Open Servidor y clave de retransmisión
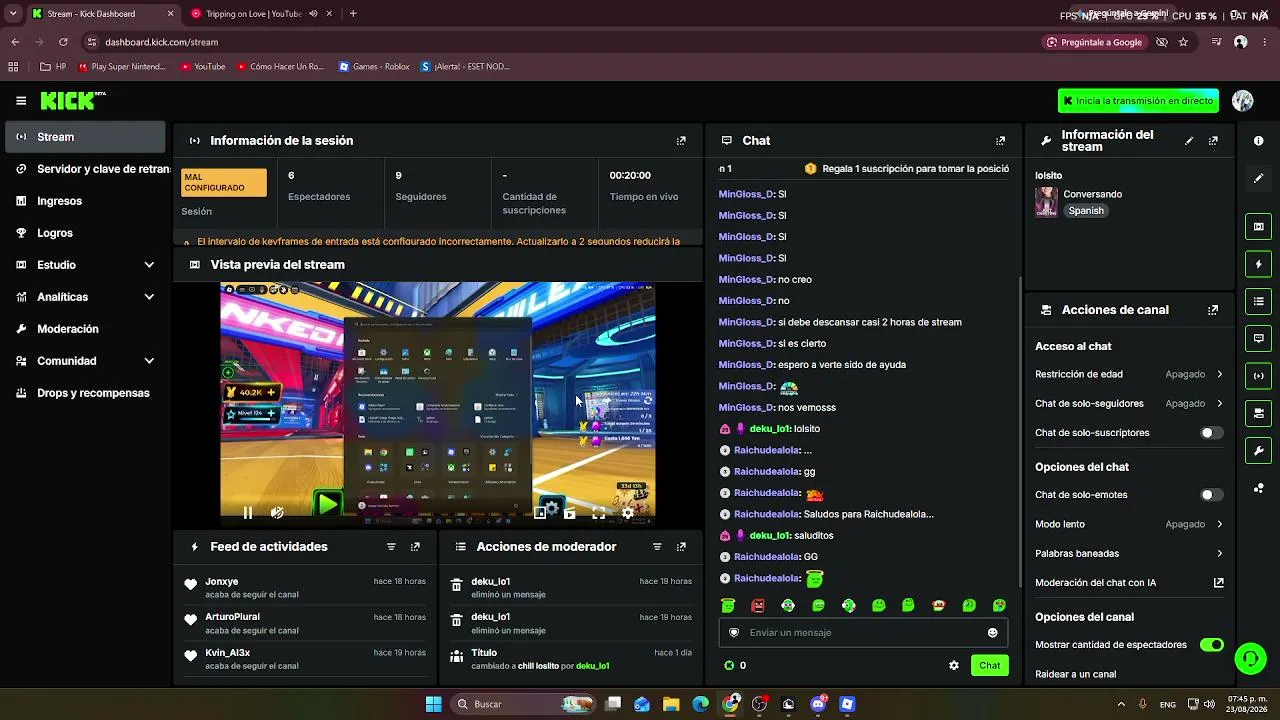This screenshot has height=720, width=1280. pos(86,169)
